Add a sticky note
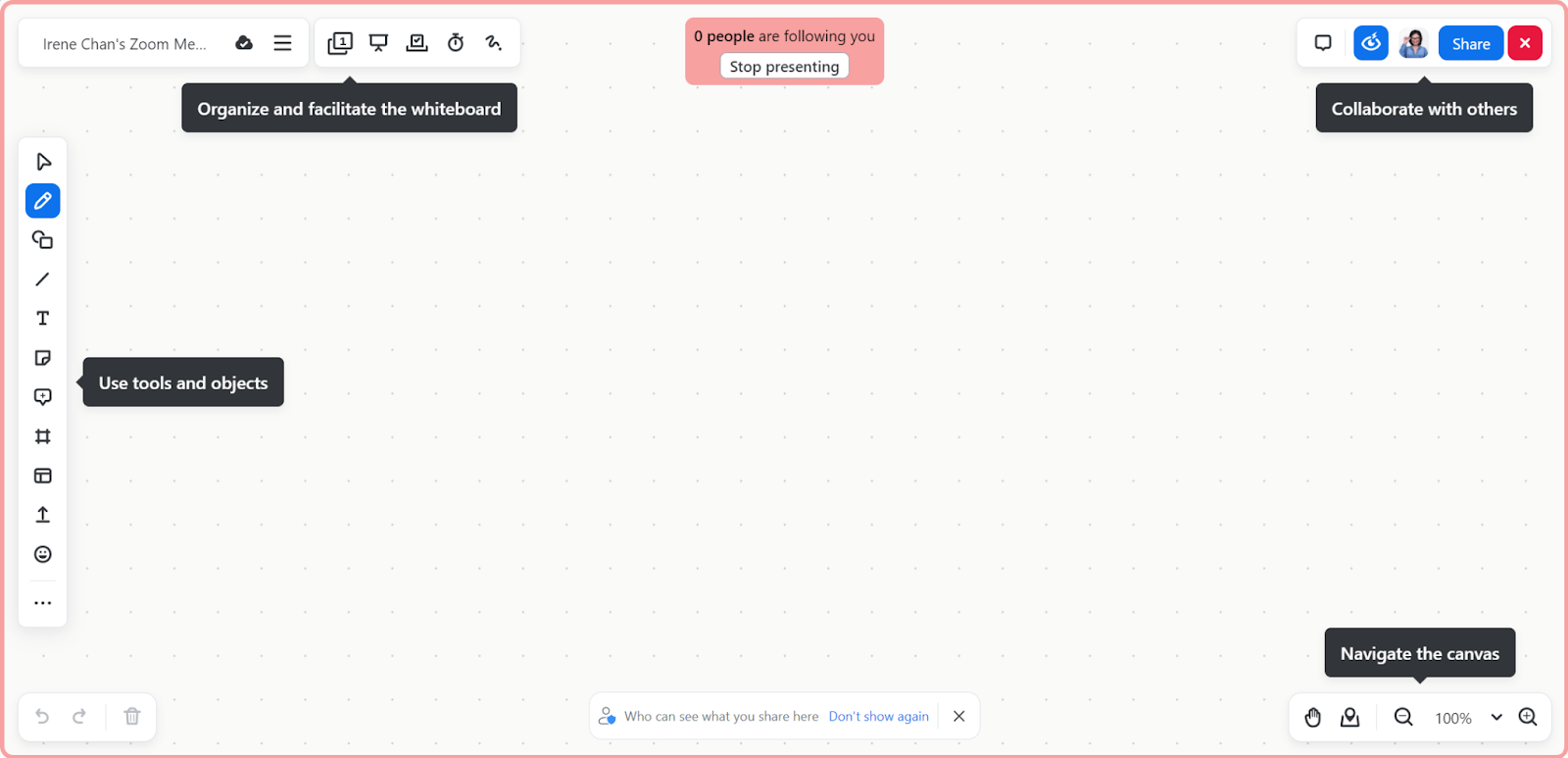This screenshot has width=1568, height=758. pos(43,358)
